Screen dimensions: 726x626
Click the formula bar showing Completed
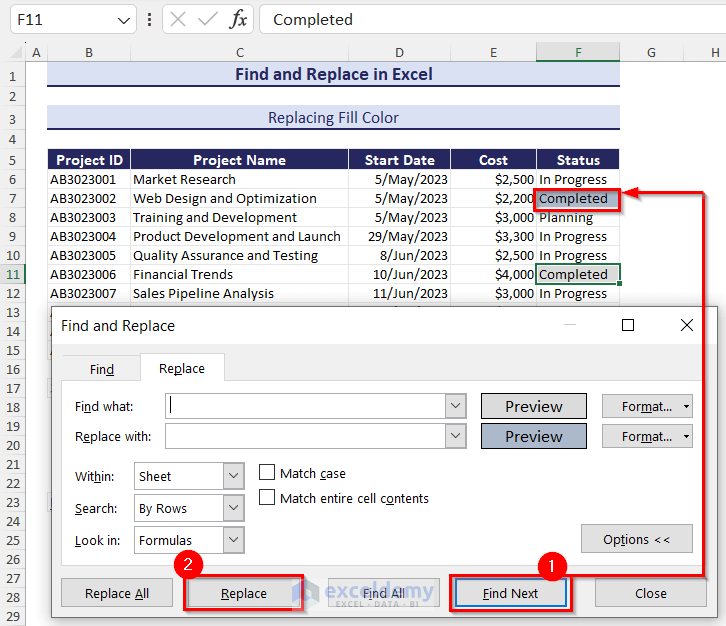pyautogui.click(x=493, y=19)
